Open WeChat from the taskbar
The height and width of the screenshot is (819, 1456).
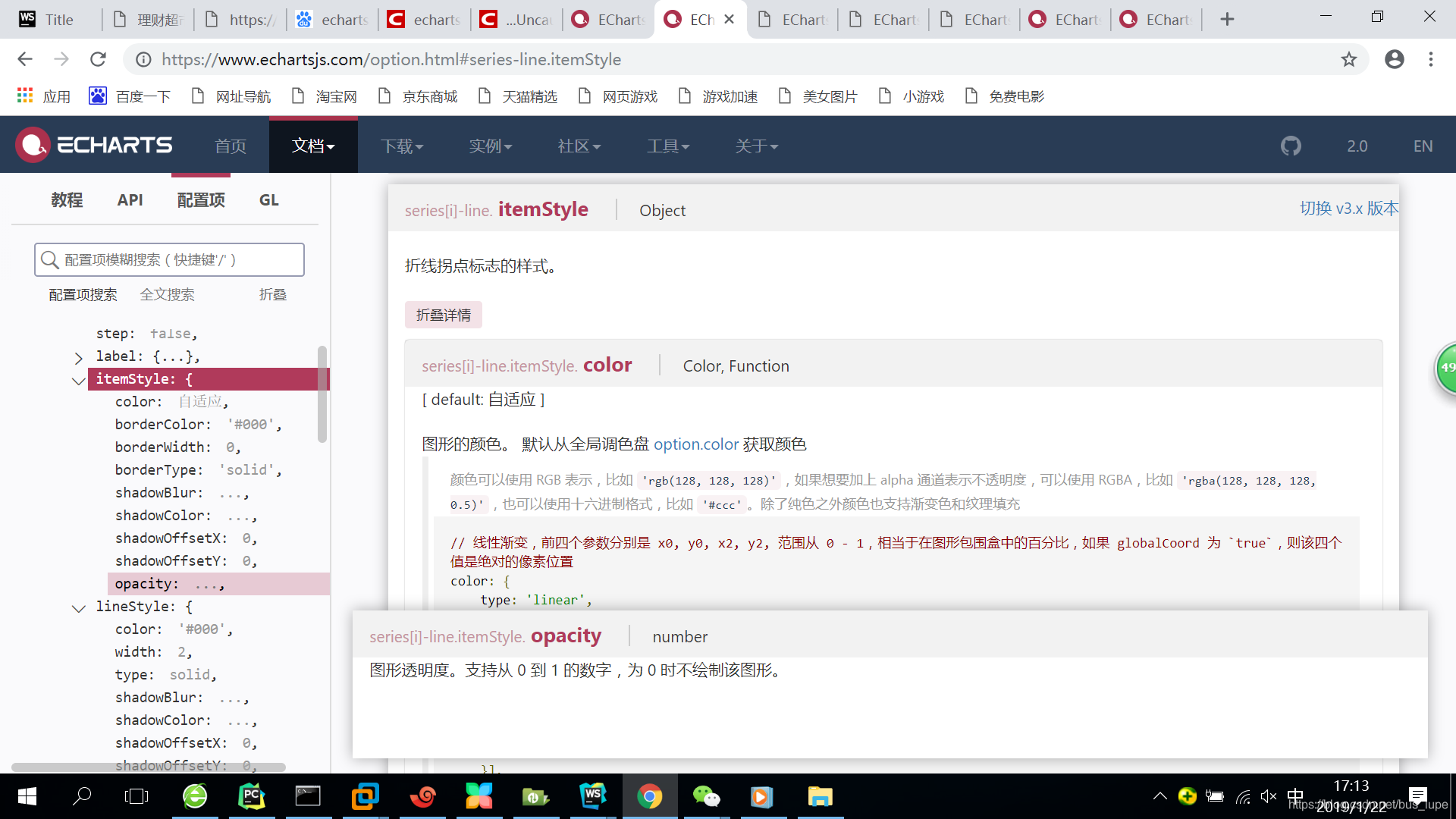pyautogui.click(x=707, y=796)
